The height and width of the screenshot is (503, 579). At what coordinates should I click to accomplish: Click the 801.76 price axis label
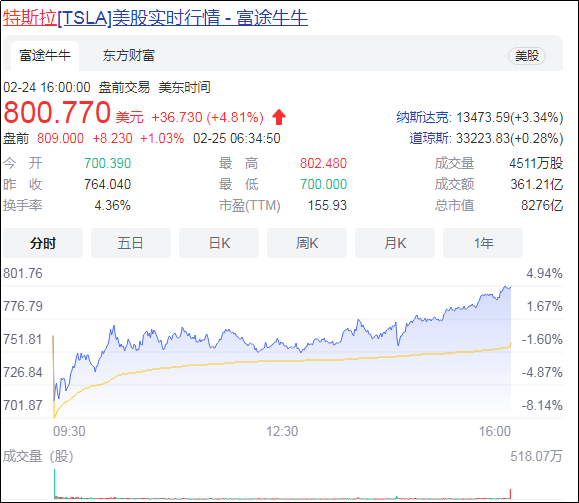[x=23, y=273]
